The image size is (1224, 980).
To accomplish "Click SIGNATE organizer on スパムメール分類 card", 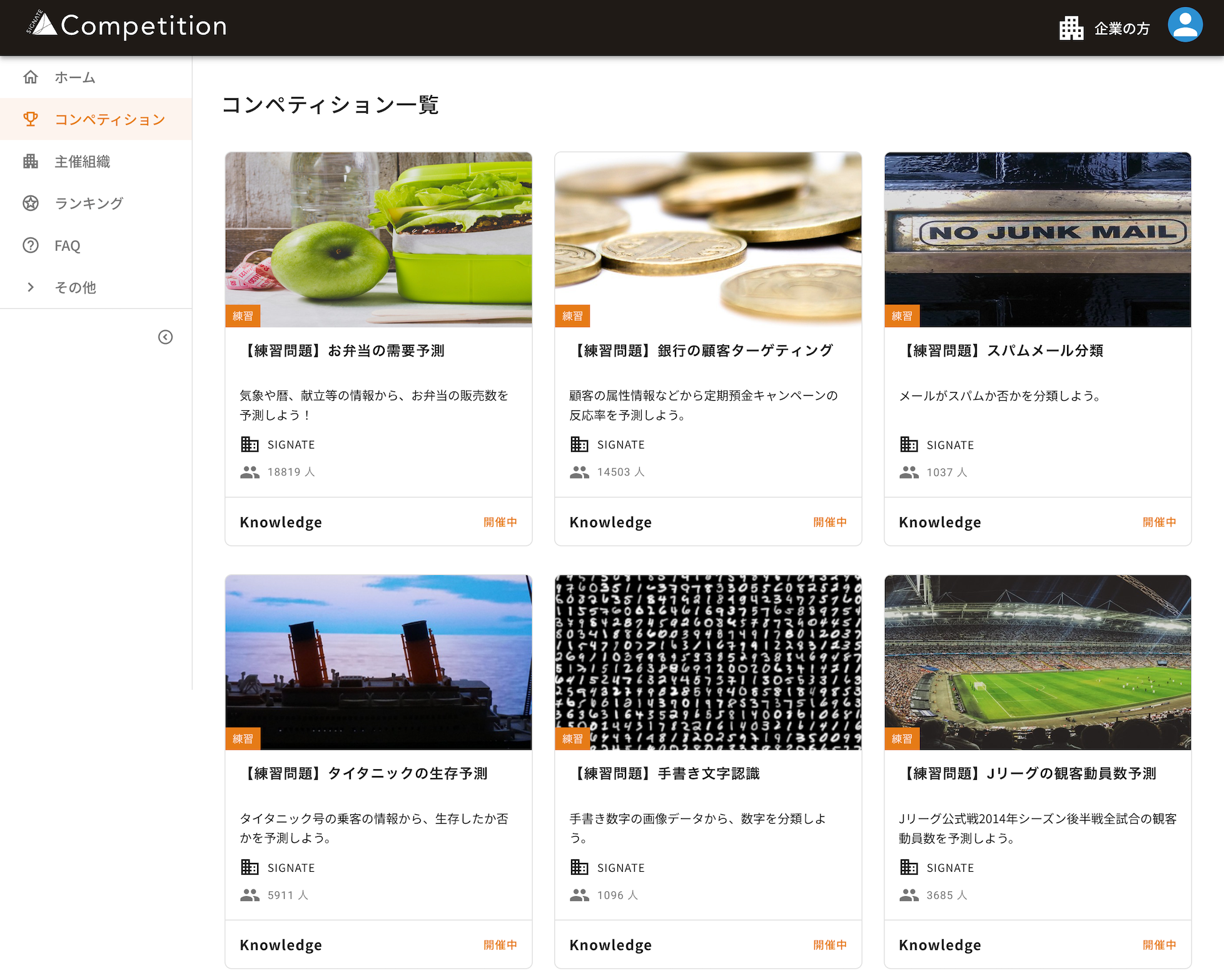I will pyautogui.click(x=949, y=445).
